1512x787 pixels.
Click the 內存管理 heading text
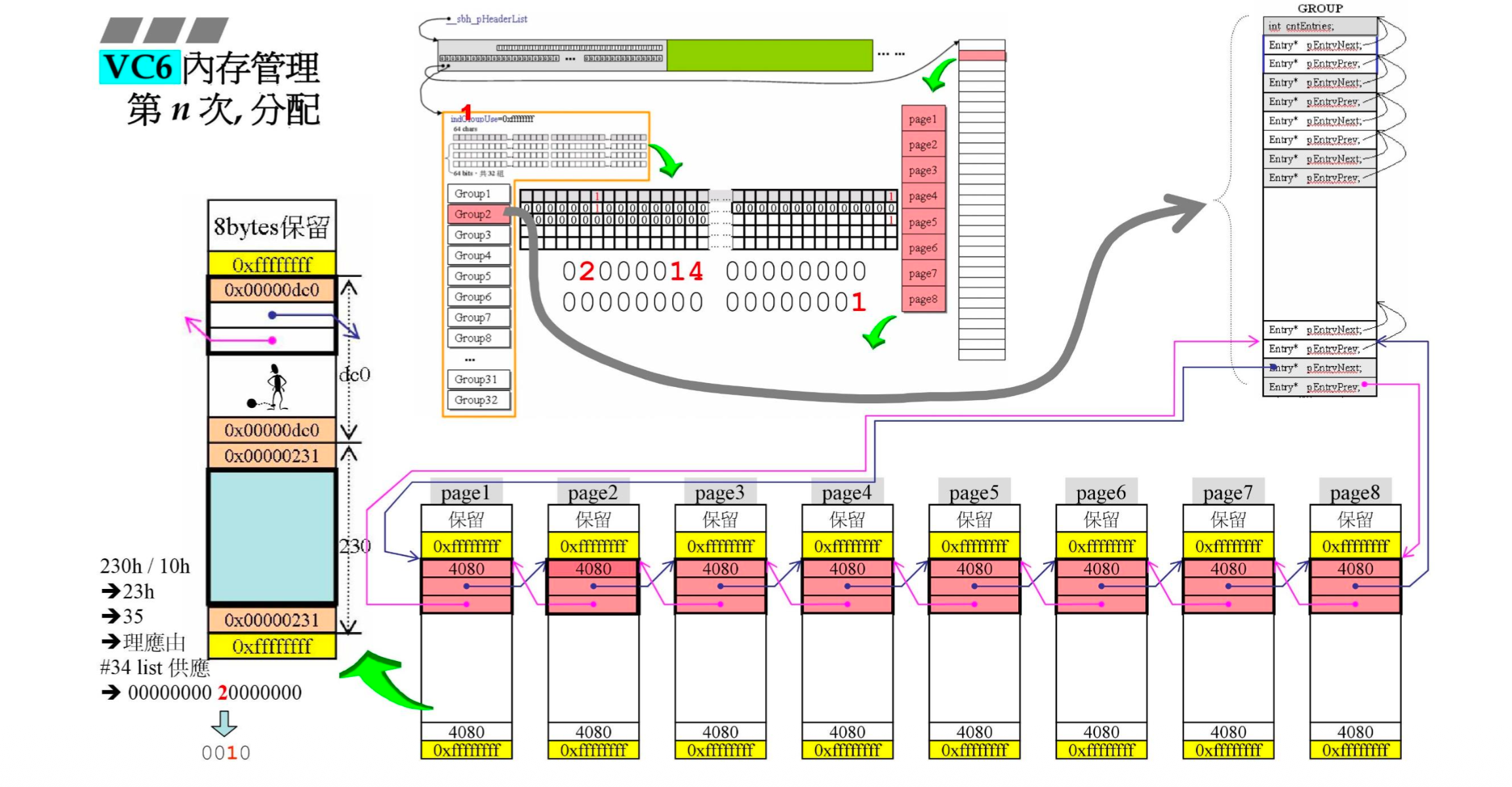point(250,67)
